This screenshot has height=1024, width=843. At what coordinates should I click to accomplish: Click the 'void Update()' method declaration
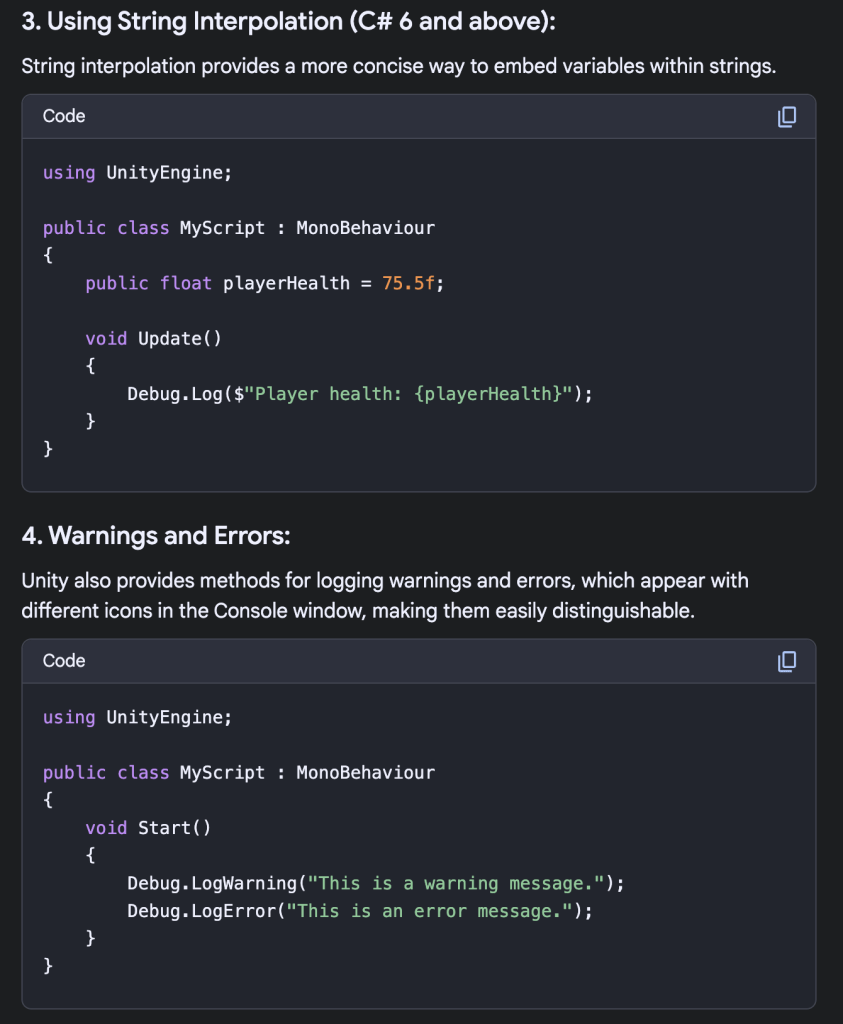153,338
